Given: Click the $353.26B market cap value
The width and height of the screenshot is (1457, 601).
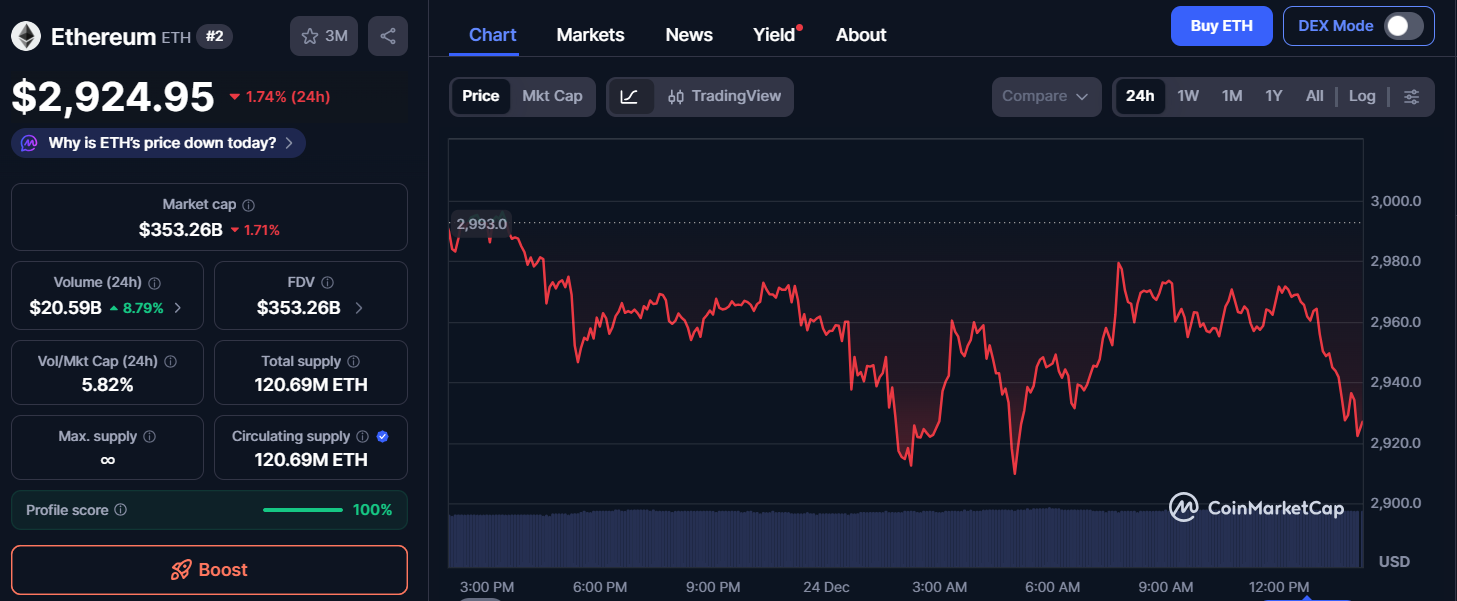Looking at the screenshot, I should (181, 229).
